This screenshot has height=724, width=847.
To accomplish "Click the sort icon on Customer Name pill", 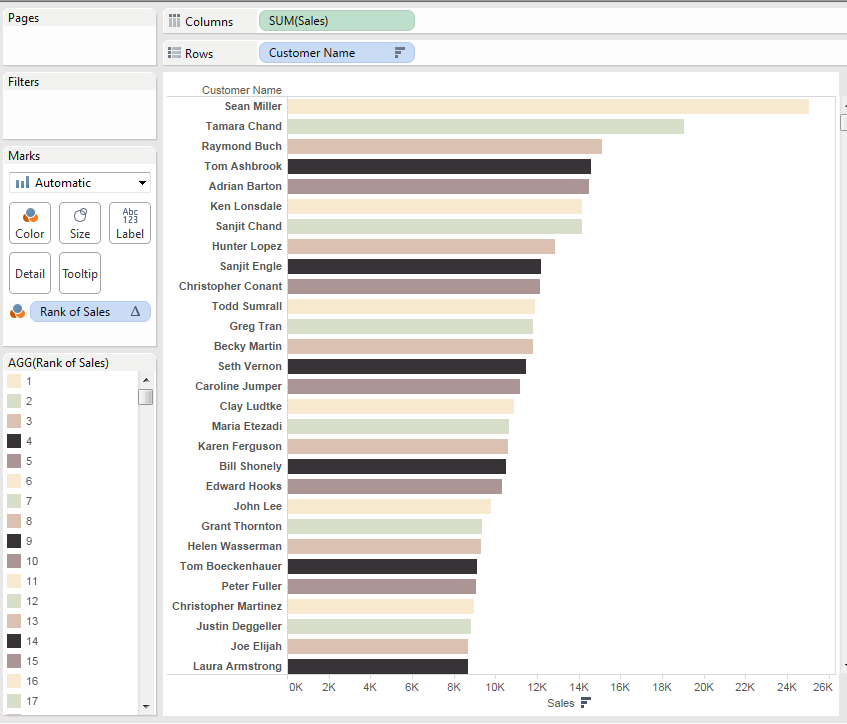I will point(399,53).
